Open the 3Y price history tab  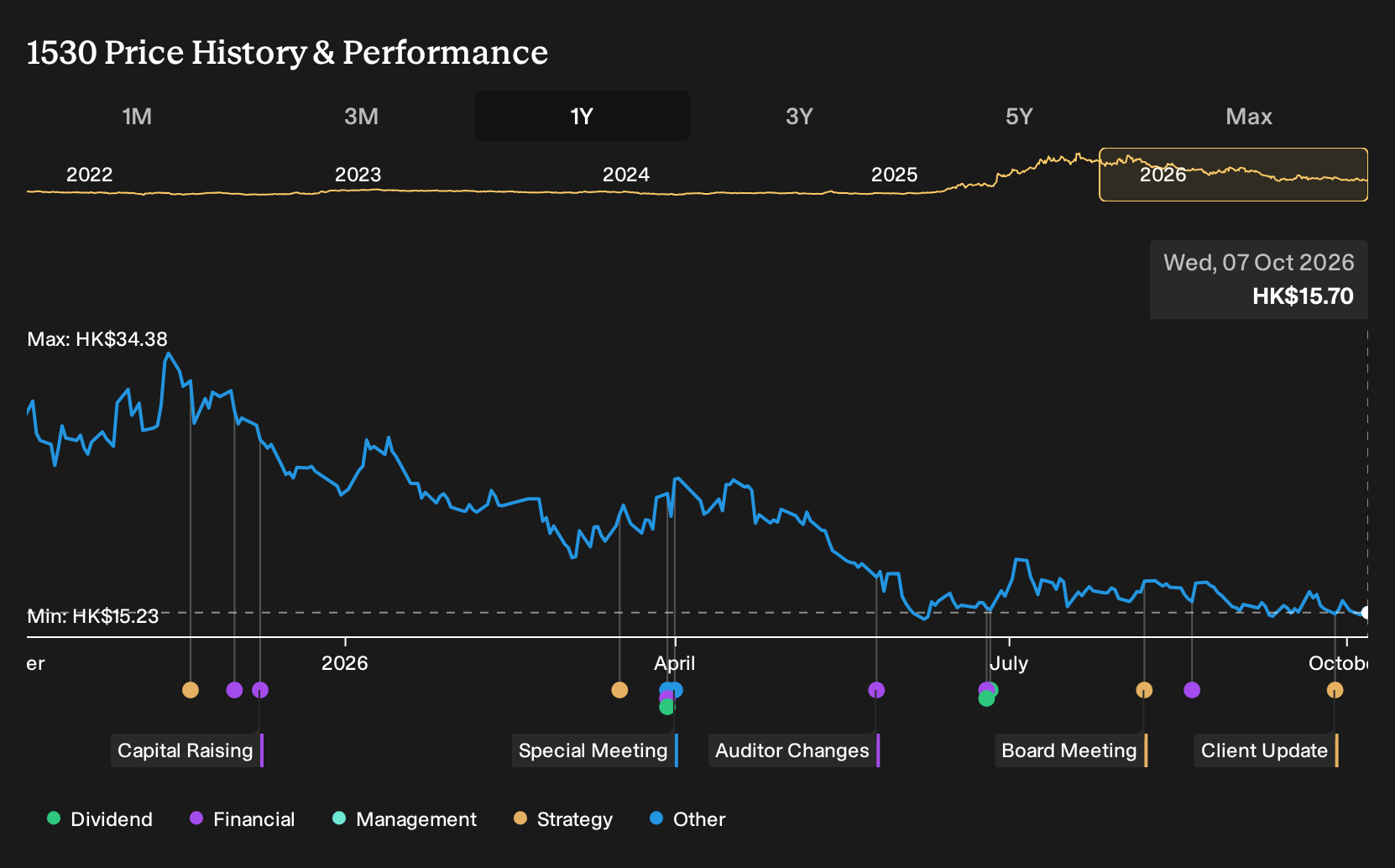click(799, 116)
